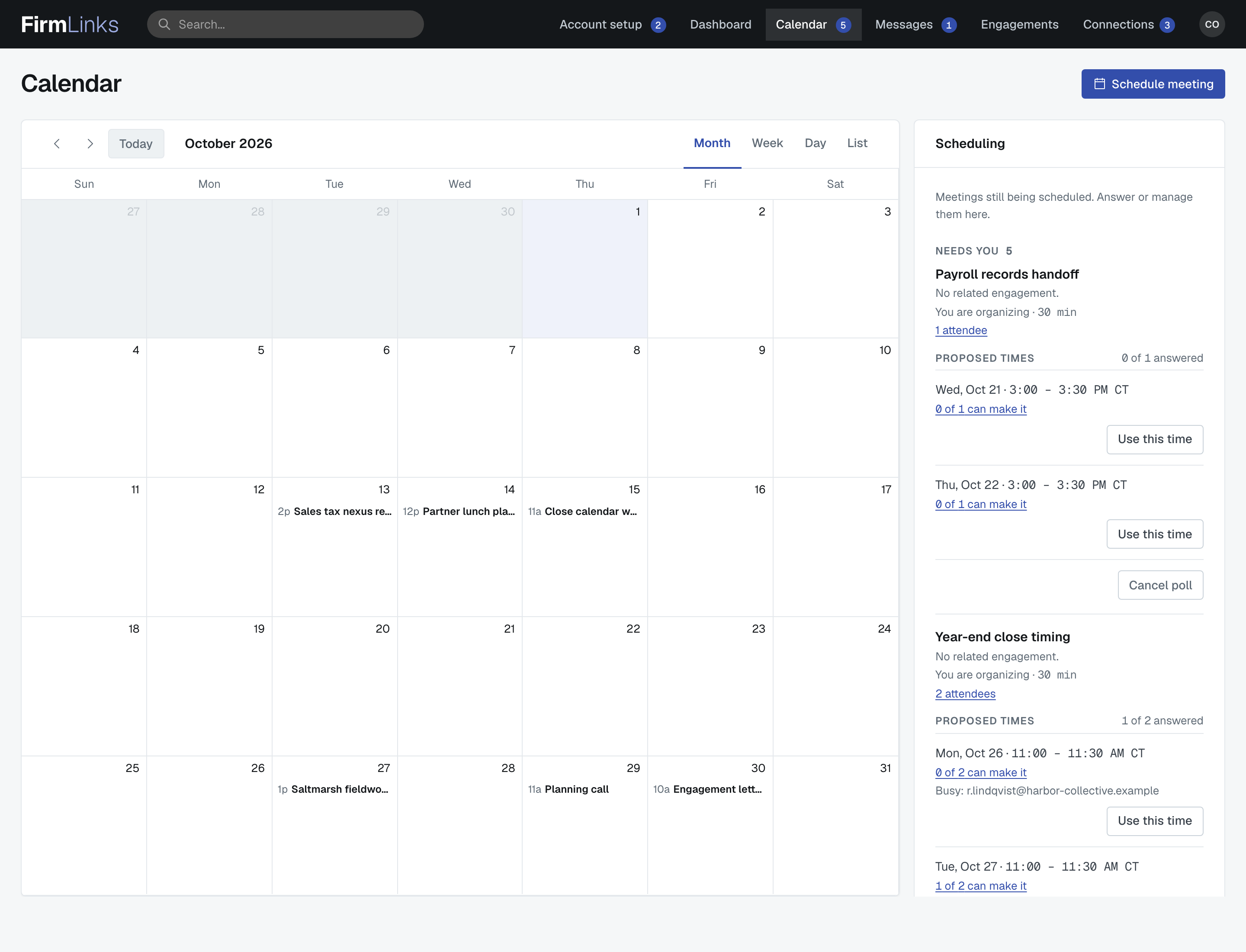Screen dimensions: 1246x952
Task: Open '1 of 2 can make it' link
Action: 980,886
